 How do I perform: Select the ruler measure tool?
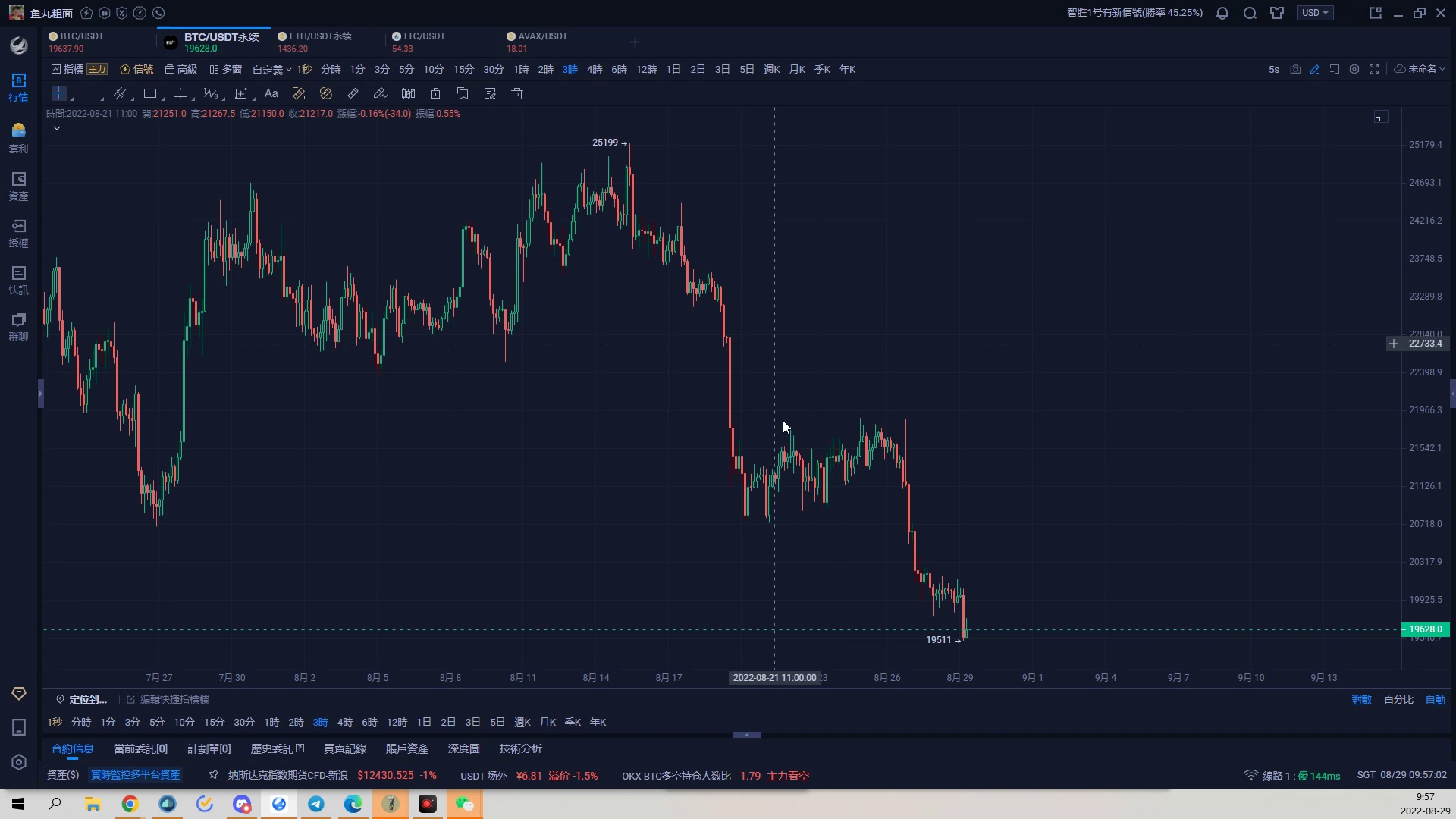coord(353,94)
